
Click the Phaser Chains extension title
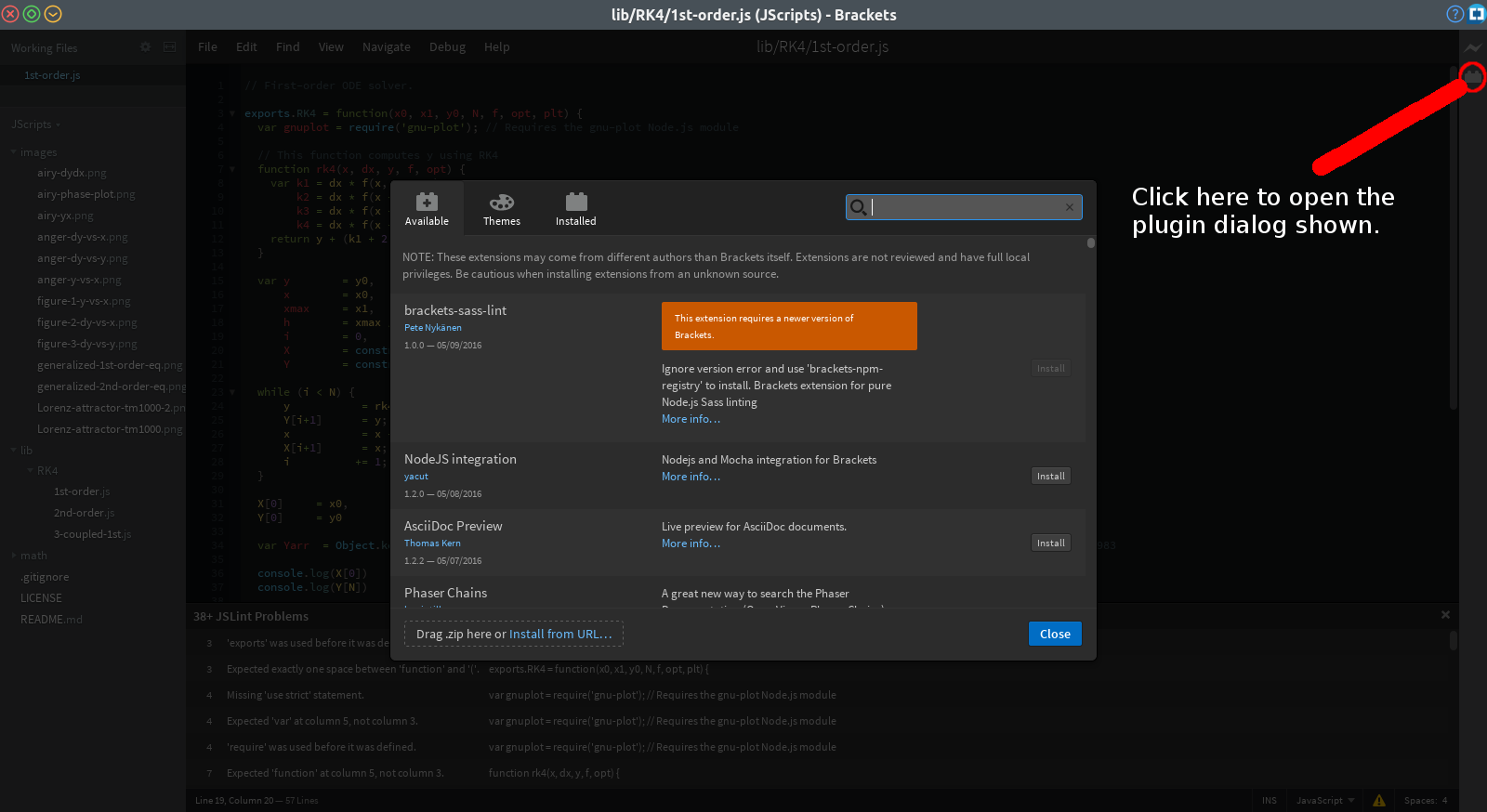[x=445, y=593]
